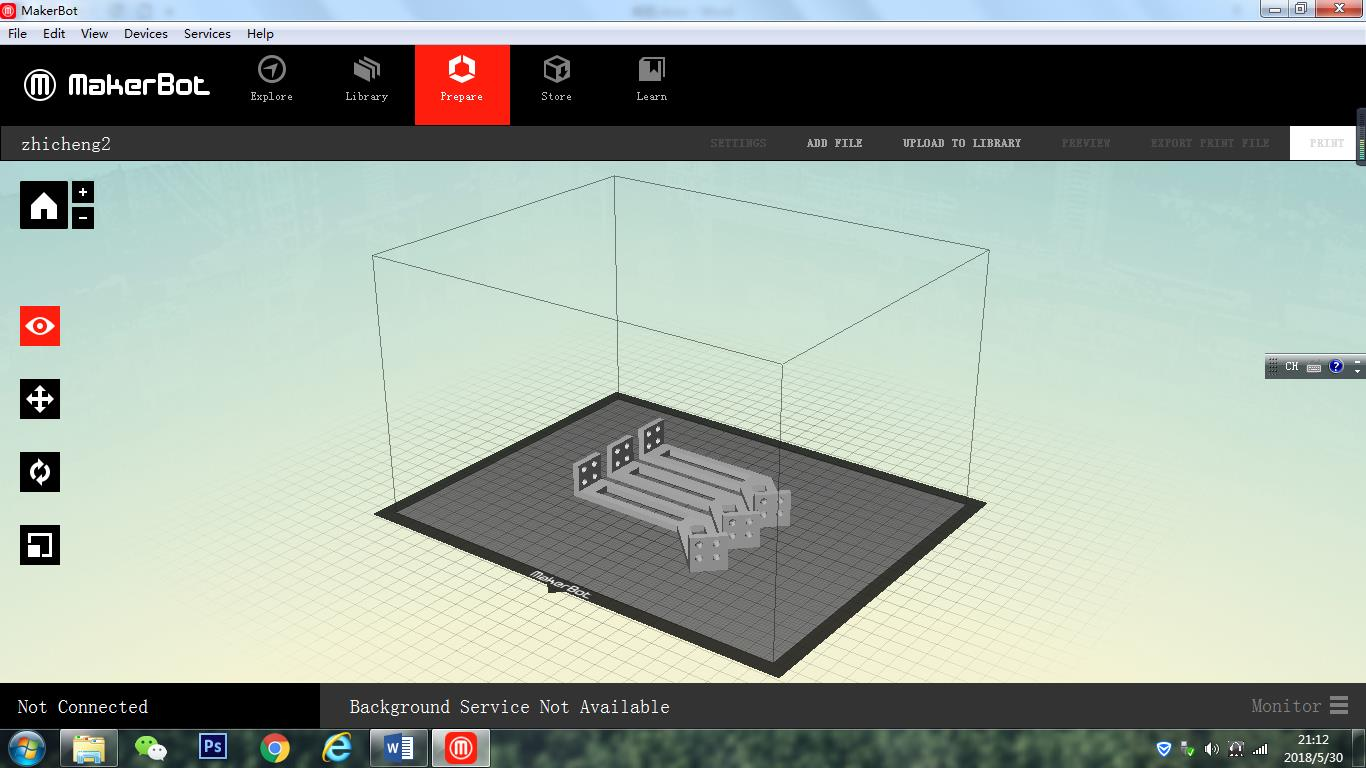1366x768 pixels.
Task: Switch to the Library tab
Action: (x=366, y=80)
